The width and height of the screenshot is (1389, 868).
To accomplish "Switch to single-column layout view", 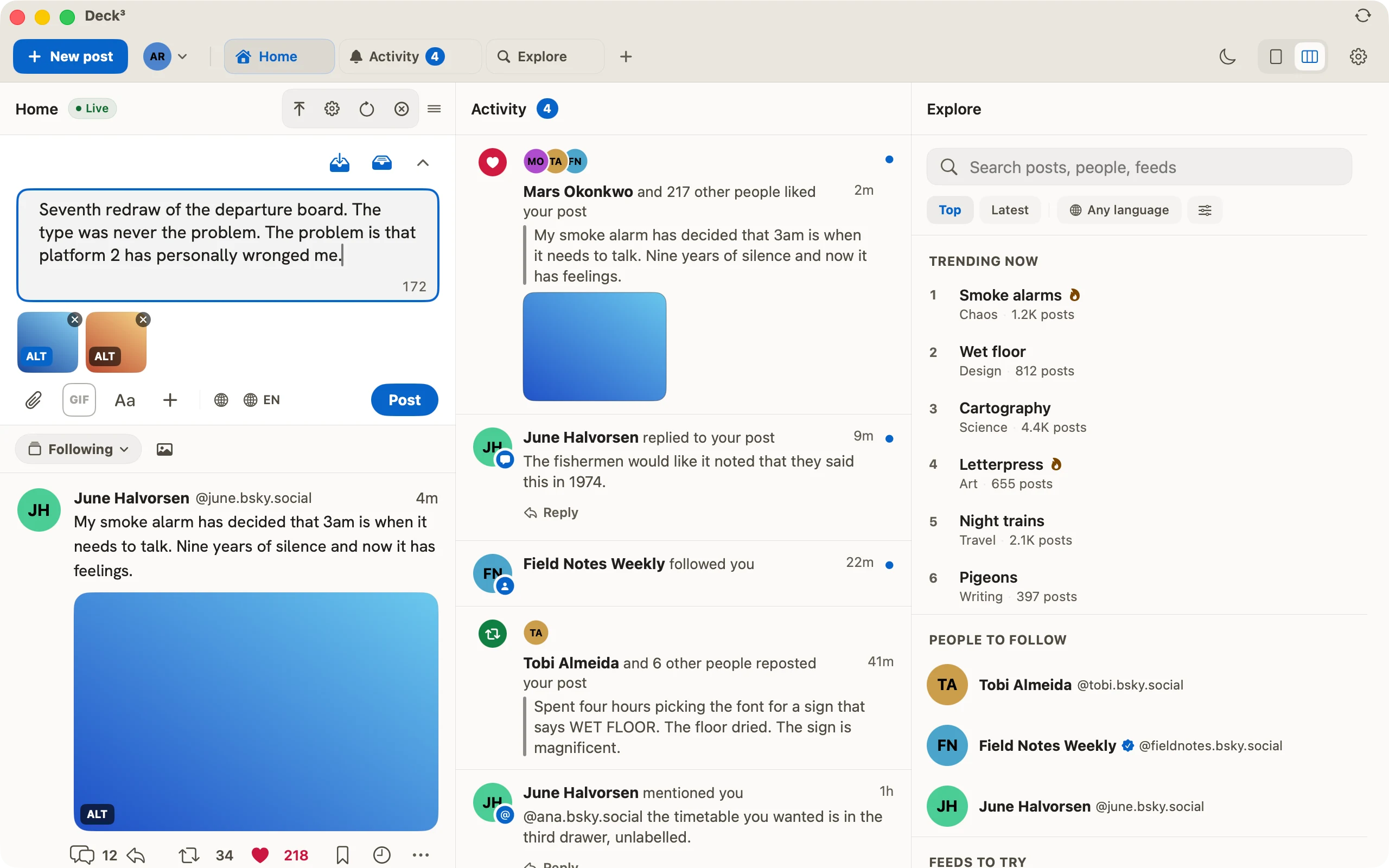I will (1276, 56).
